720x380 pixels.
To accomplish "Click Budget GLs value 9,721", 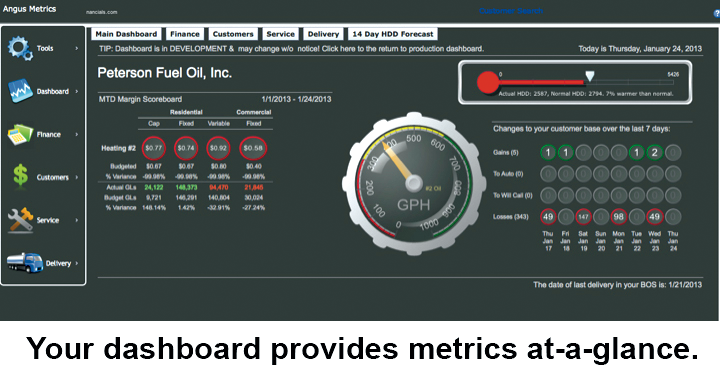I will click(154, 197).
